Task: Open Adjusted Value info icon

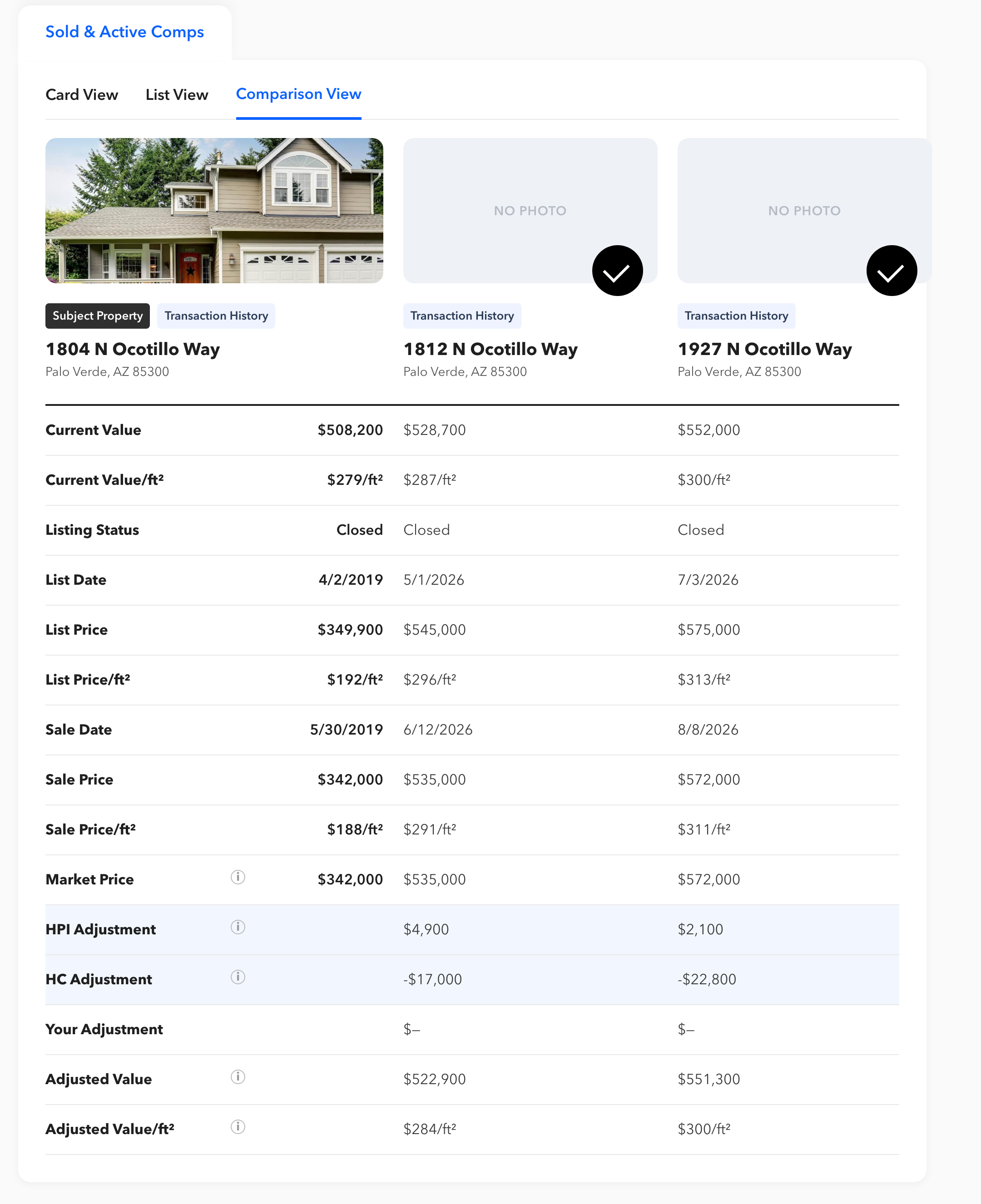Action: point(238,1077)
